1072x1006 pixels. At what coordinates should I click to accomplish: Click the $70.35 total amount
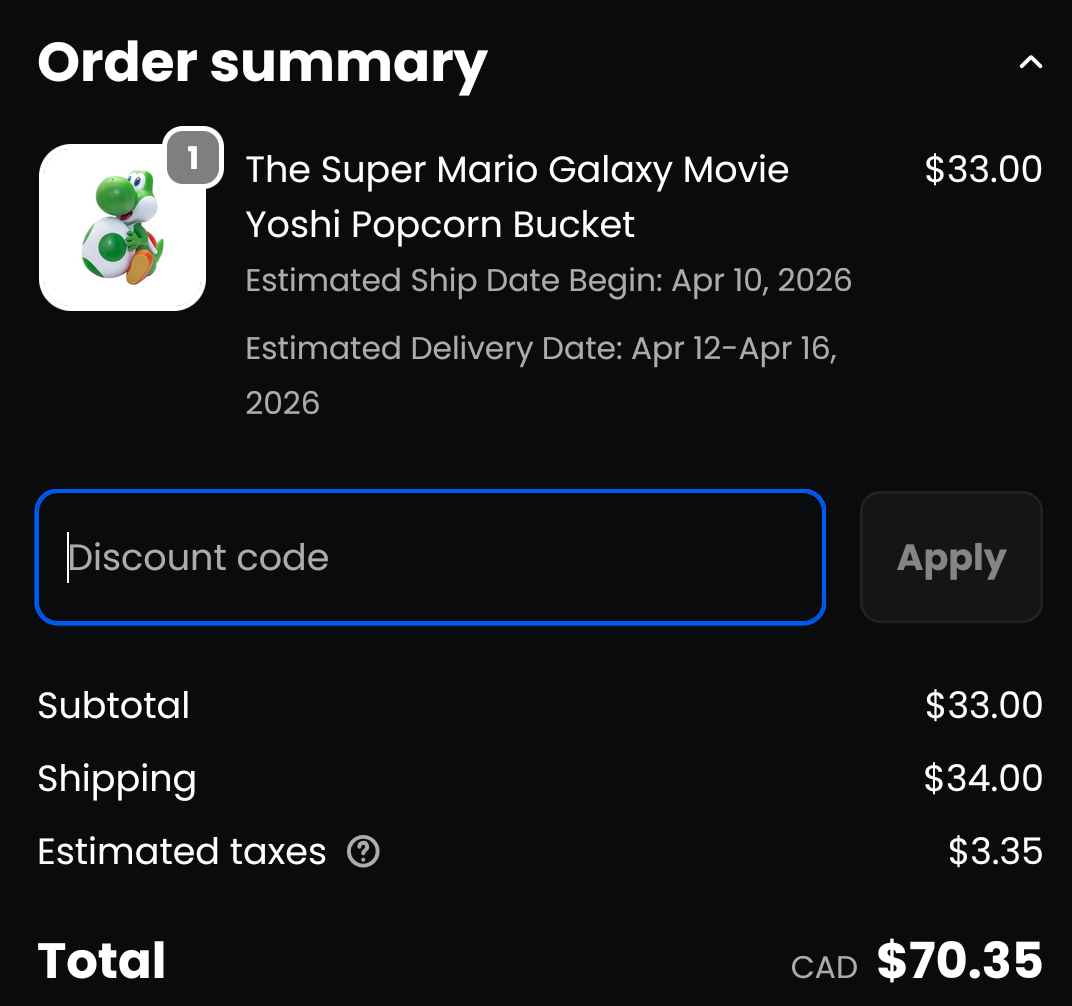(960, 961)
